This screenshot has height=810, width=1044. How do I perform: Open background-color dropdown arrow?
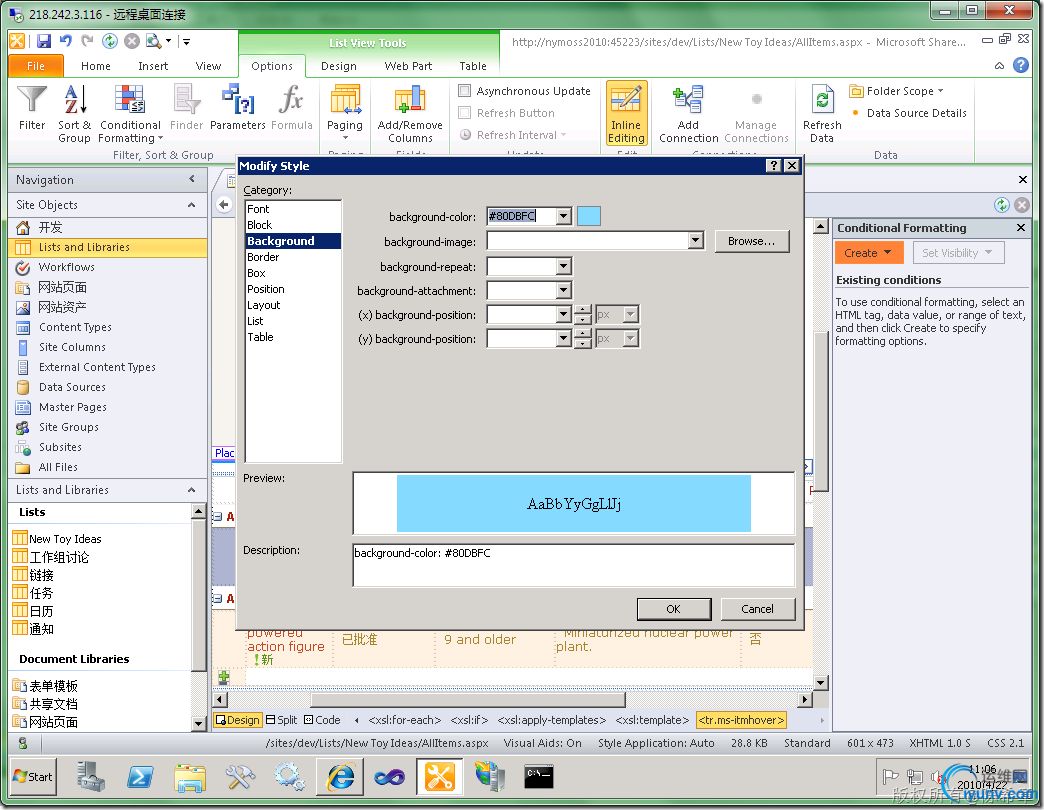pos(564,216)
